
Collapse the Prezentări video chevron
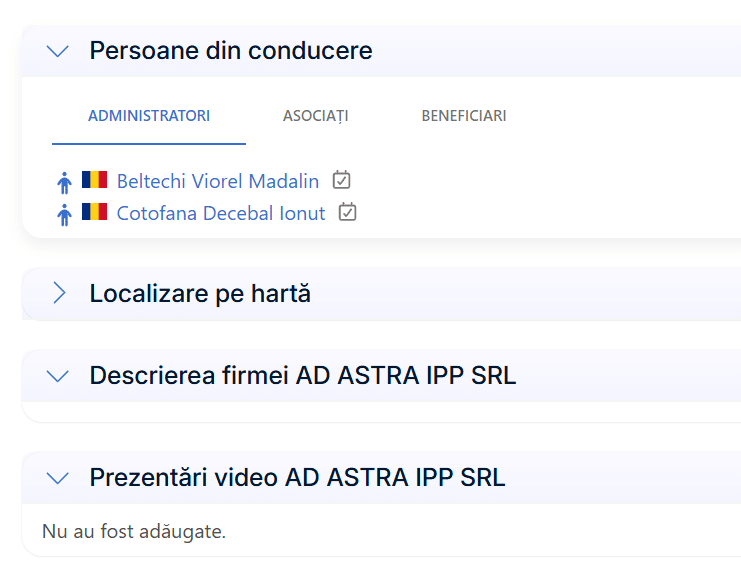[58, 478]
